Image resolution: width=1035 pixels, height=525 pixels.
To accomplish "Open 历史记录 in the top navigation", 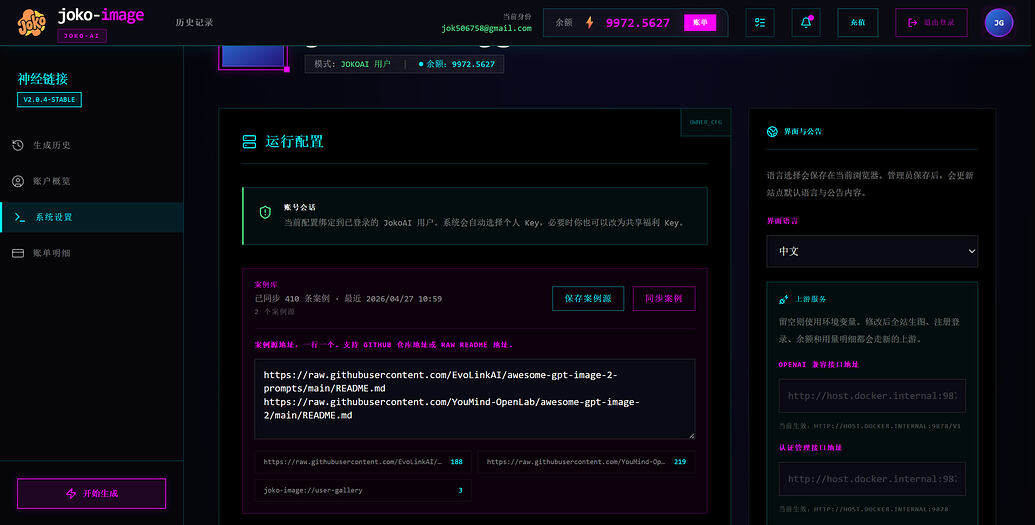I will click(x=194, y=22).
